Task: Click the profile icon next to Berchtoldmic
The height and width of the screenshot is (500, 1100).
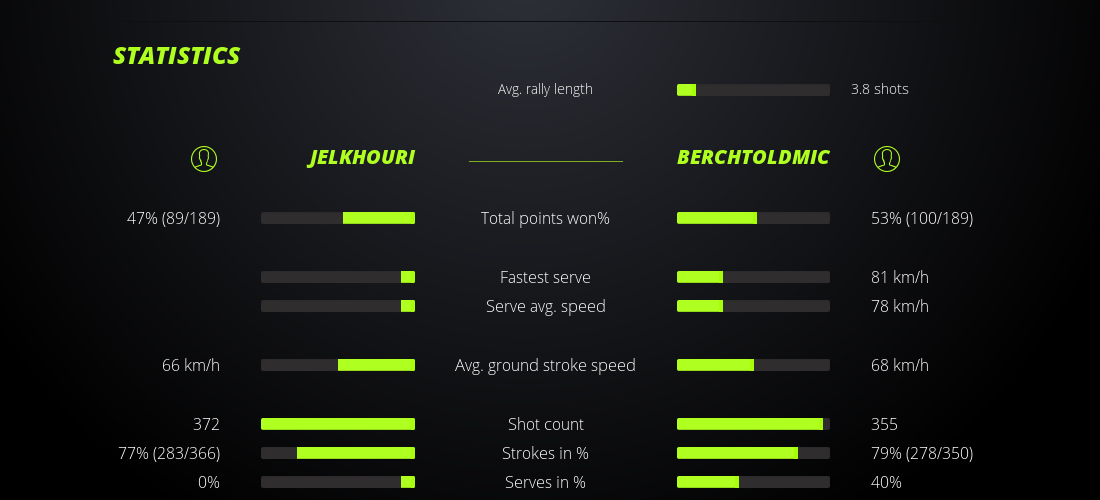Action: point(887,158)
